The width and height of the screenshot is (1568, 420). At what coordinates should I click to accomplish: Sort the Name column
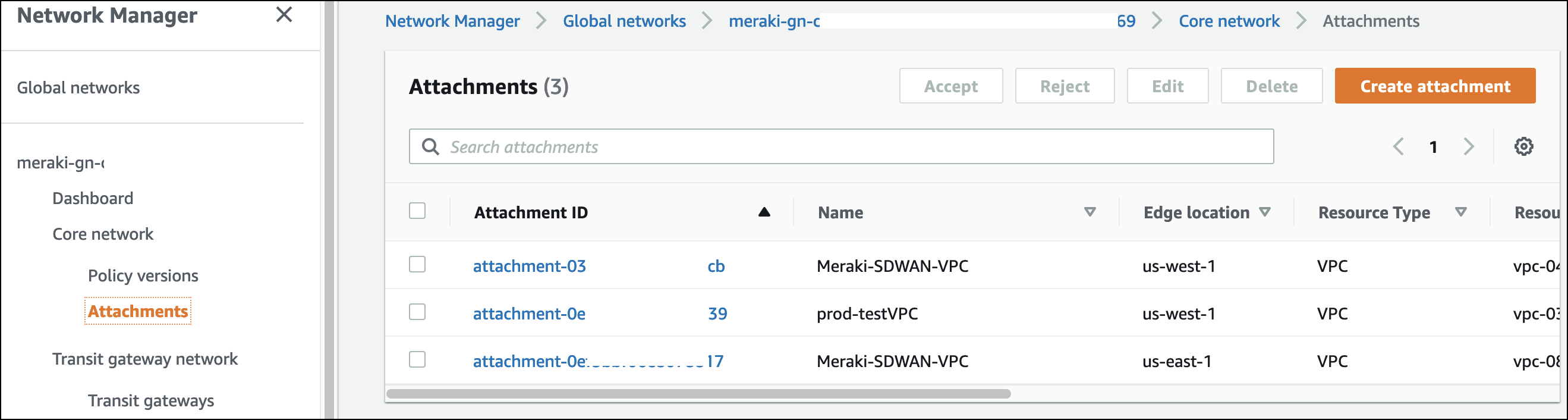[1090, 212]
